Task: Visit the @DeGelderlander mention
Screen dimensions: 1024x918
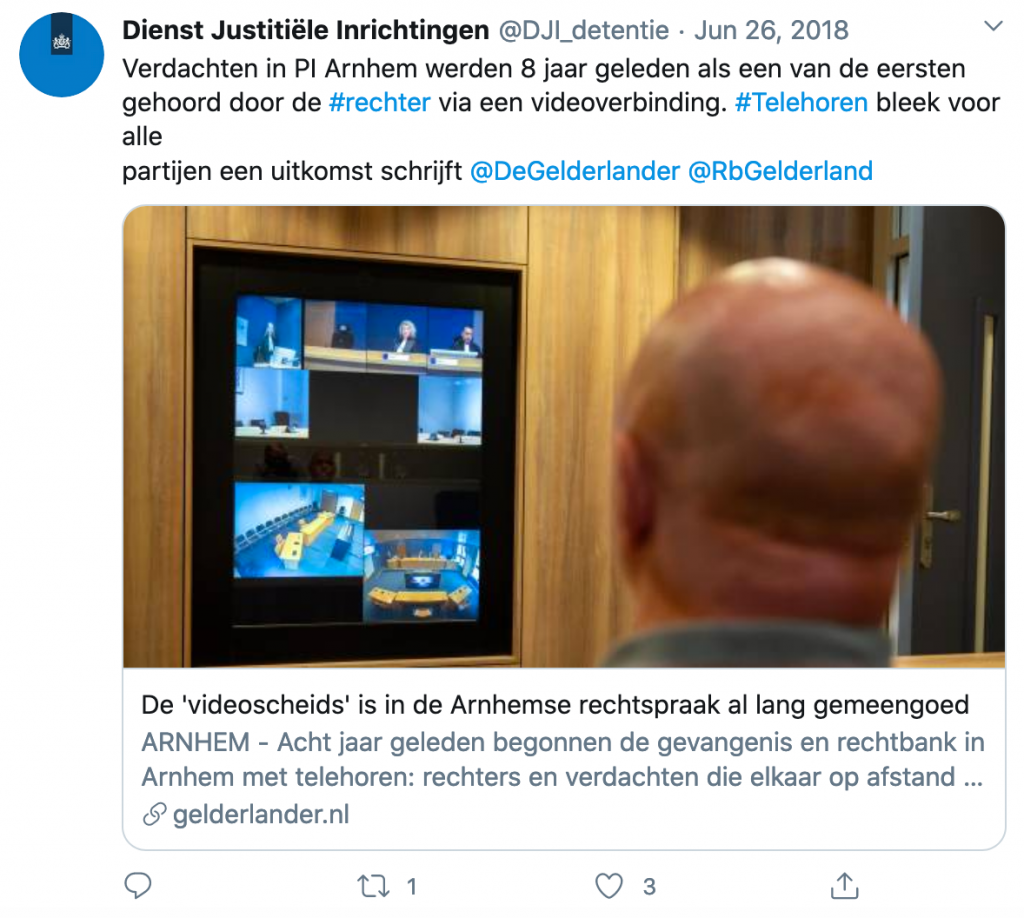Action: tap(575, 171)
